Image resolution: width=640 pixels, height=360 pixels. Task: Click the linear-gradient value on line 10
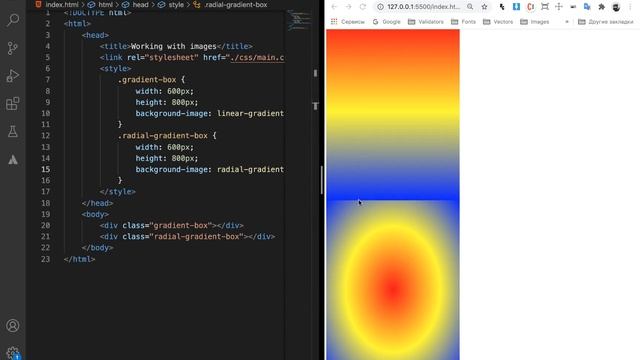(x=250, y=113)
